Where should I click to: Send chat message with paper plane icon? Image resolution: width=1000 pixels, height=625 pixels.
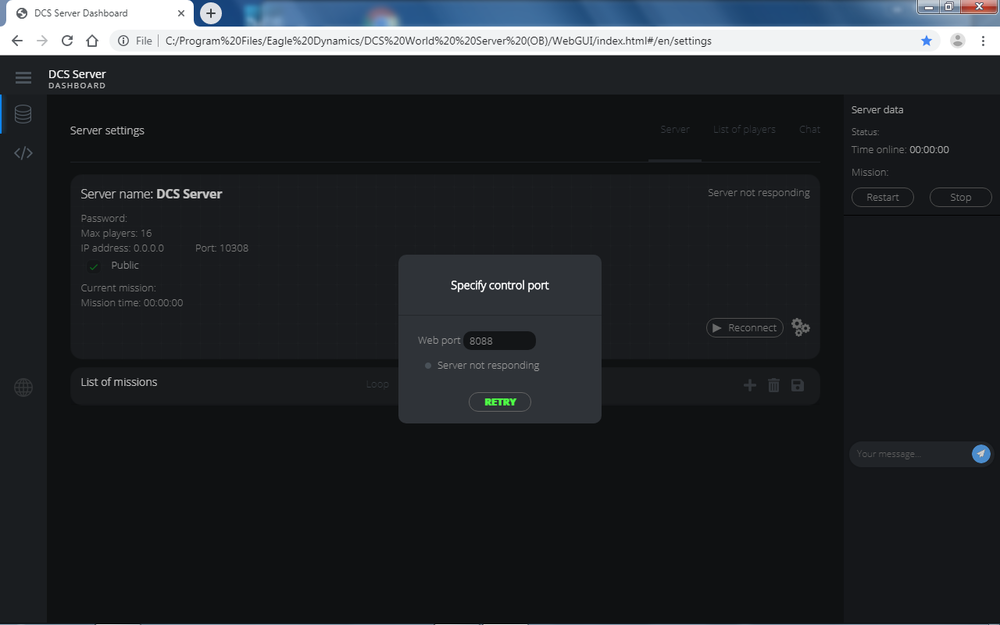click(x=981, y=453)
